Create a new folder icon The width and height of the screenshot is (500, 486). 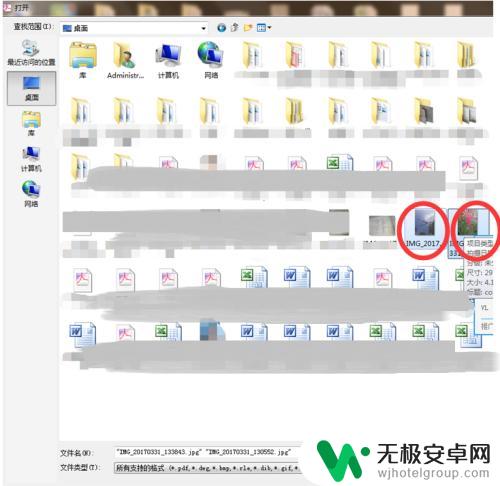point(248,28)
